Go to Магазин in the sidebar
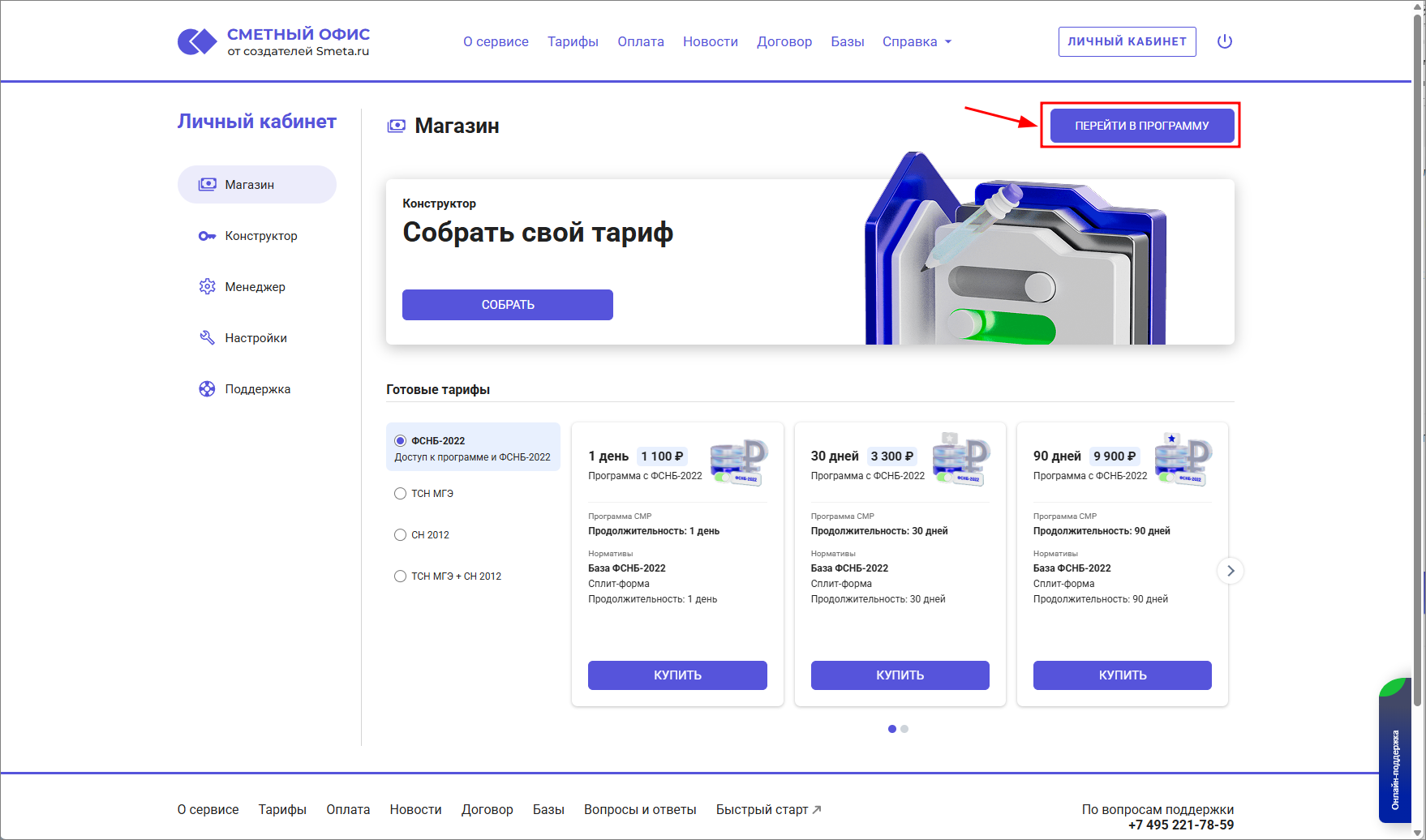Screen dimensions: 1426x840 (x=257, y=185)
